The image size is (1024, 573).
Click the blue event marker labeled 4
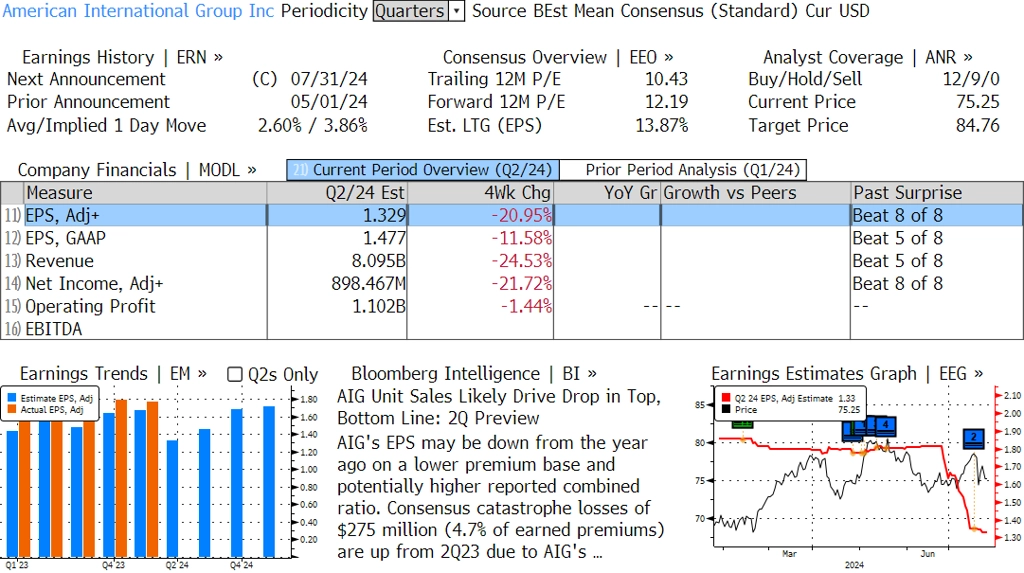pos(885,425)
